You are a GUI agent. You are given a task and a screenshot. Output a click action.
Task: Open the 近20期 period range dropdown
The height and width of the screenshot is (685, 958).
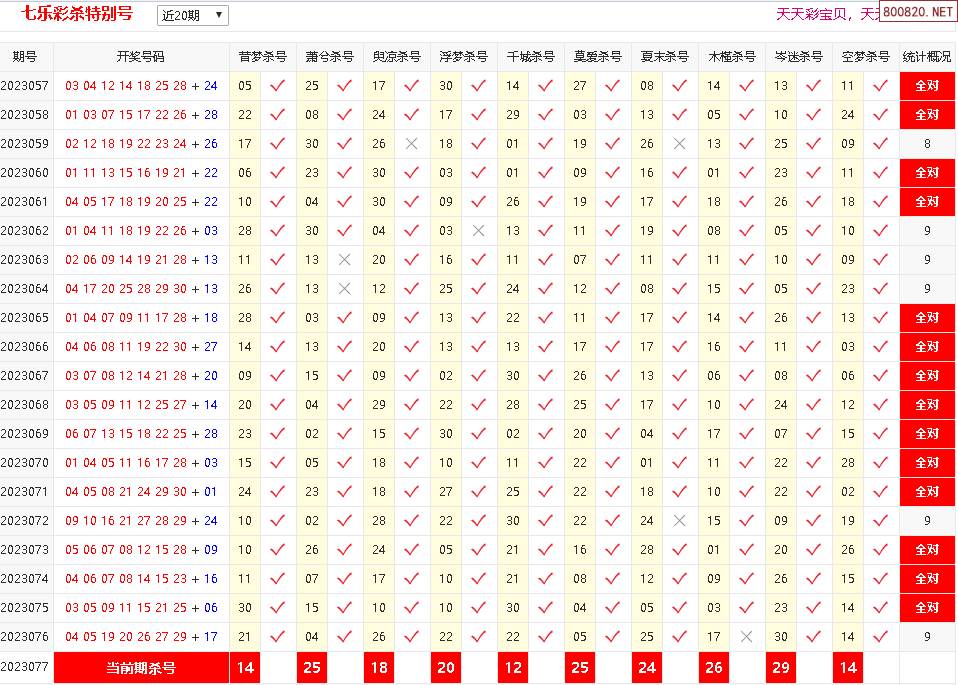[192, 15]
